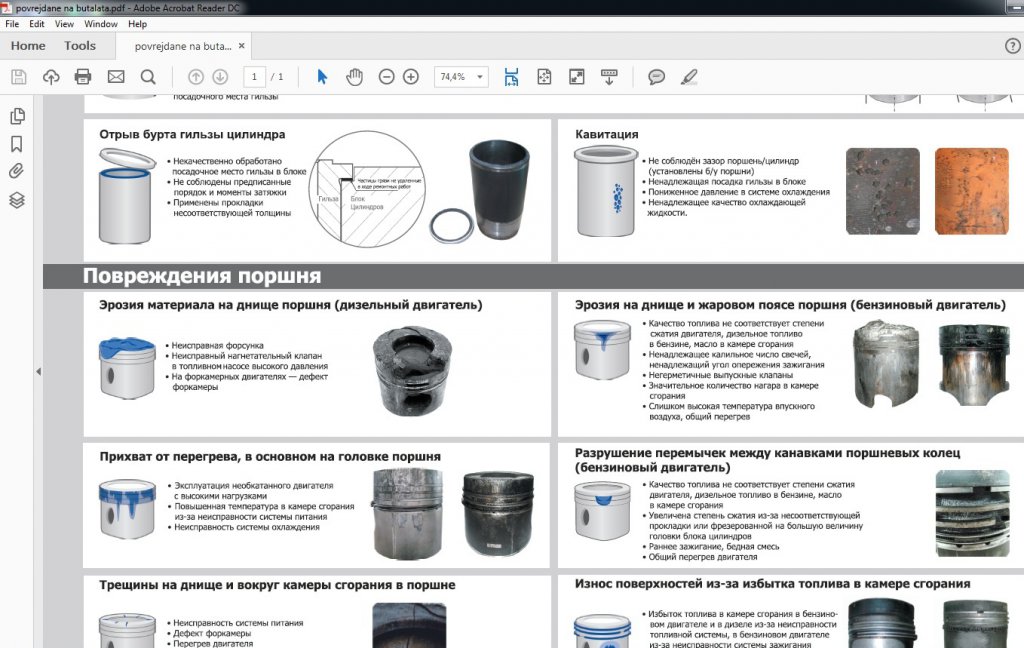Open the Bookmarks panel in sidebar
1024x648 pixels.
17,144
